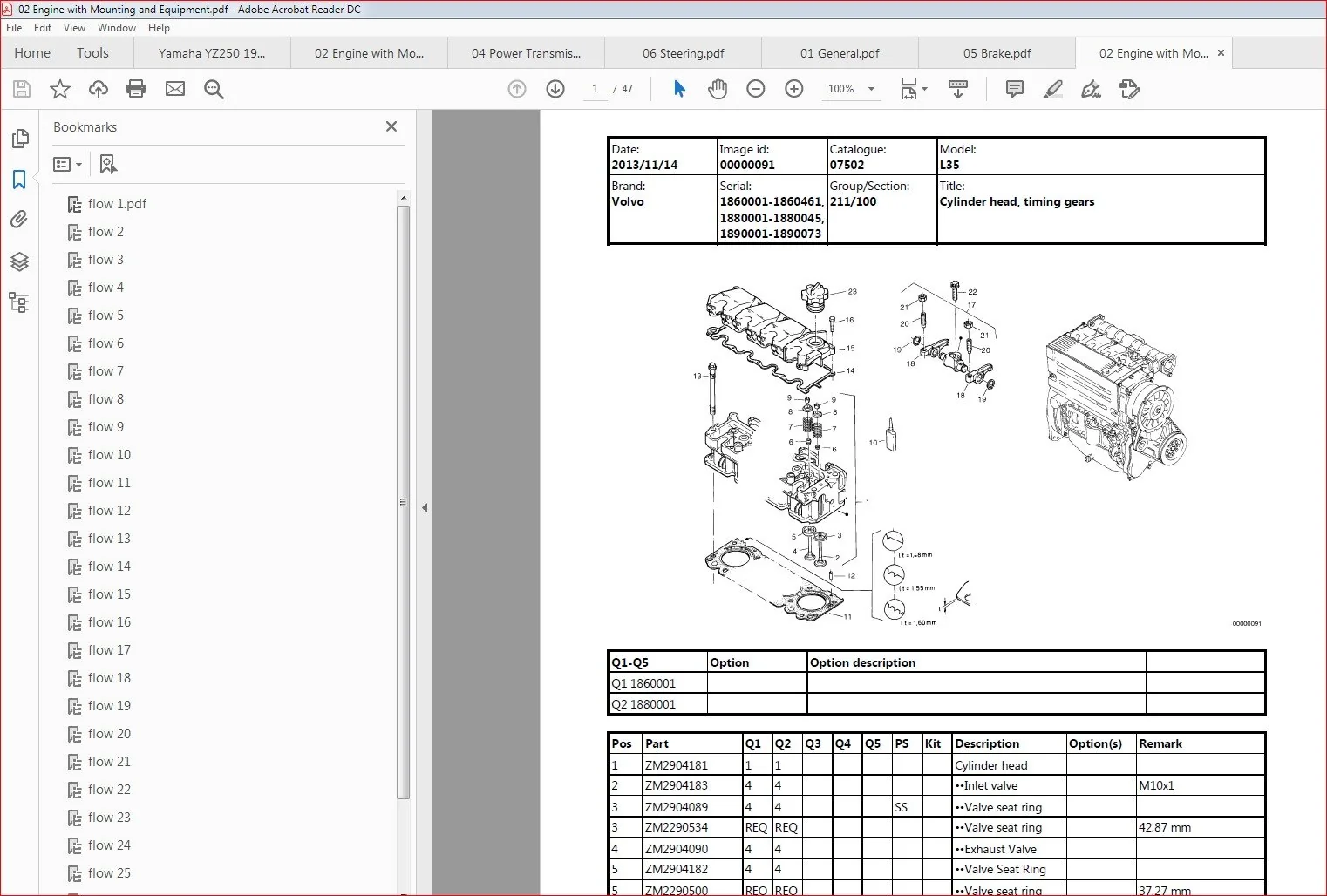The image size is (1327, 896).
Task: Zoom in with the plus button
Action: 794,89
